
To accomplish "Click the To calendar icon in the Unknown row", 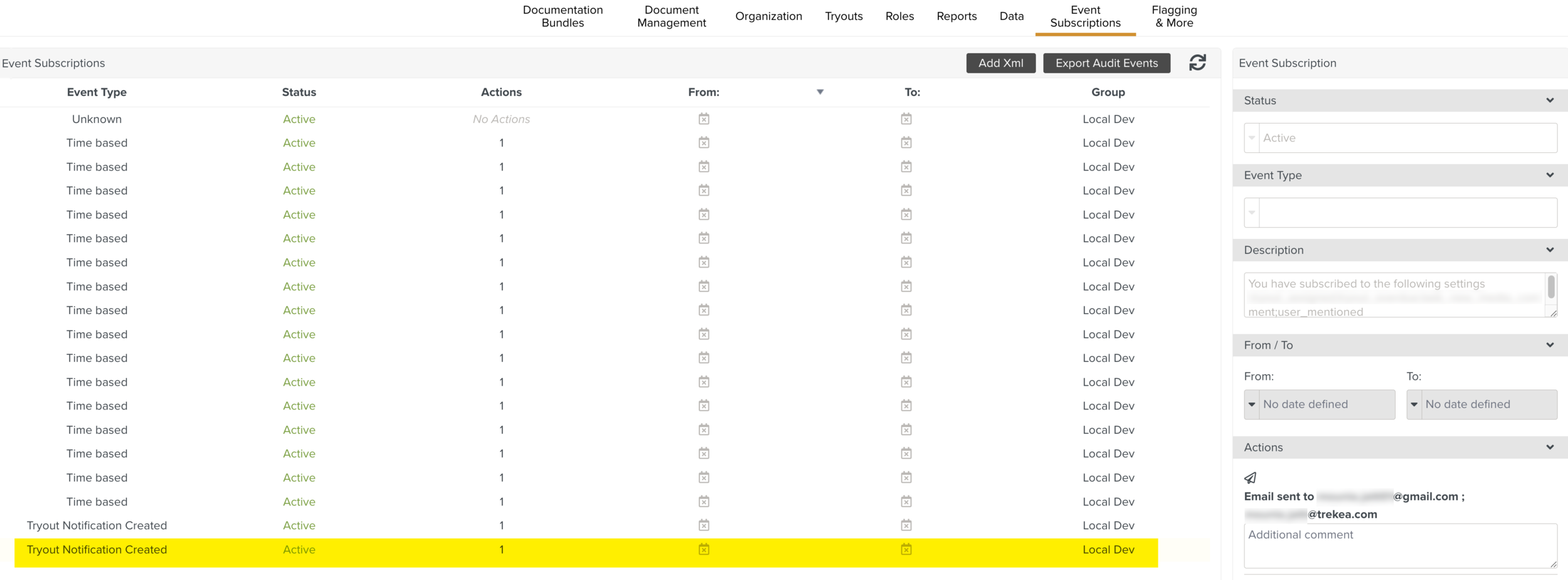I will click(x=906, y=119).
